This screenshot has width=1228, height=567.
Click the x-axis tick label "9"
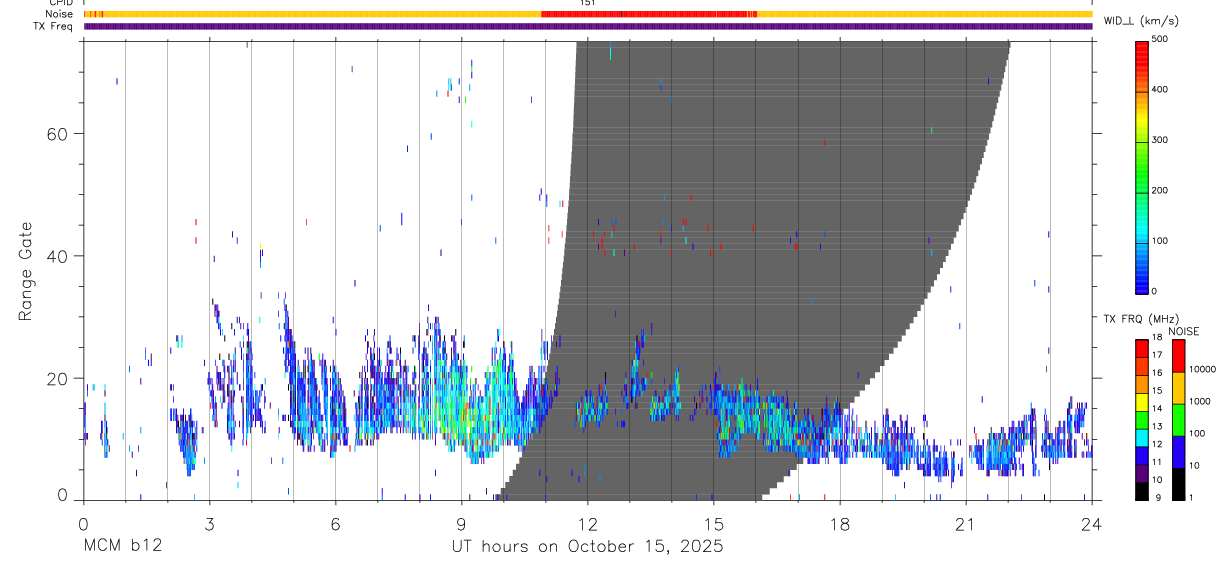[x=462, y=523]
